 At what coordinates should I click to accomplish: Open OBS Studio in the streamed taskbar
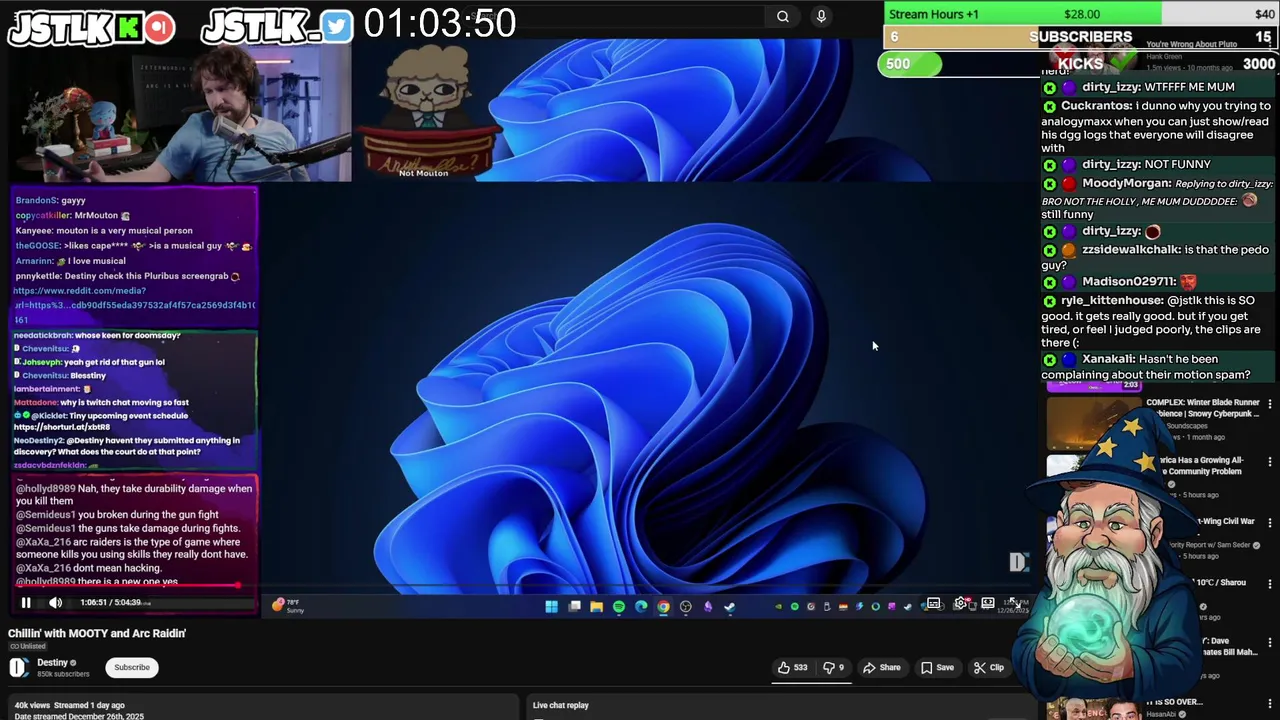(686, 606)
